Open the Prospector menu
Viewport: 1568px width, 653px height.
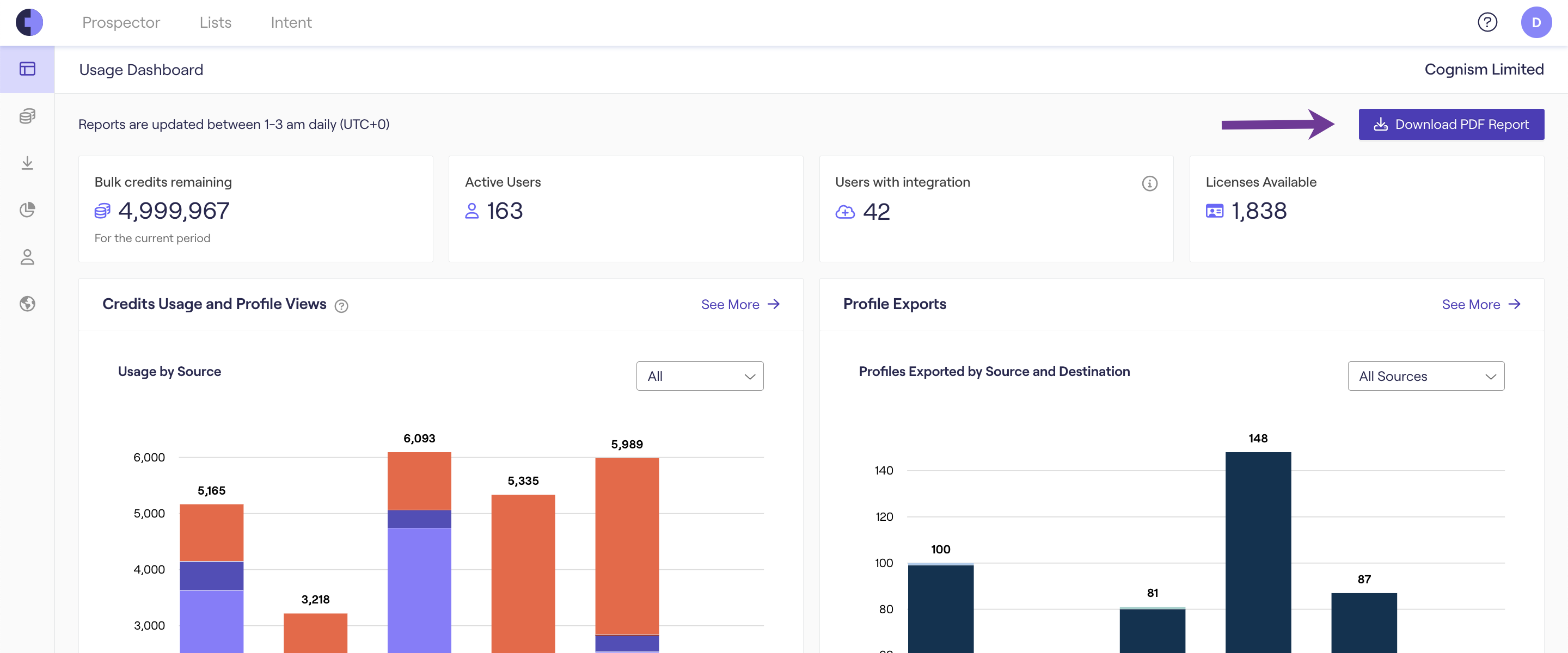[x=121, y=22]
